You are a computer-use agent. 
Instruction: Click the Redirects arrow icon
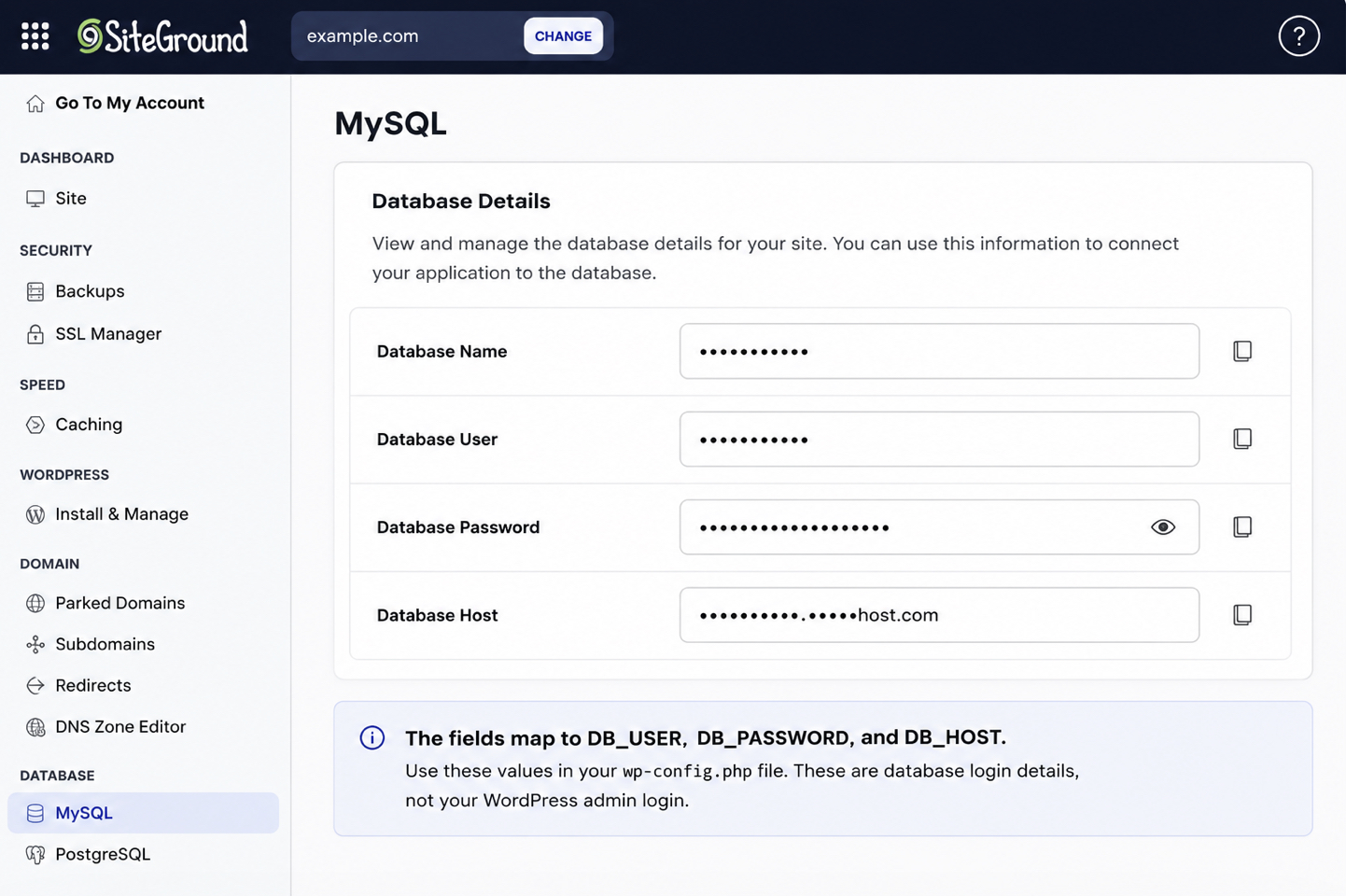point(35,685)
